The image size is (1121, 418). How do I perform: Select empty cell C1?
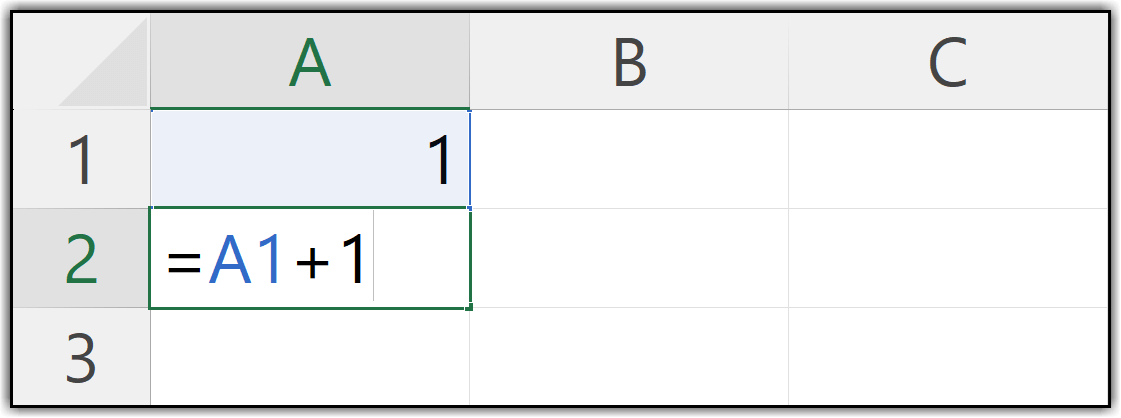(947, 159)
